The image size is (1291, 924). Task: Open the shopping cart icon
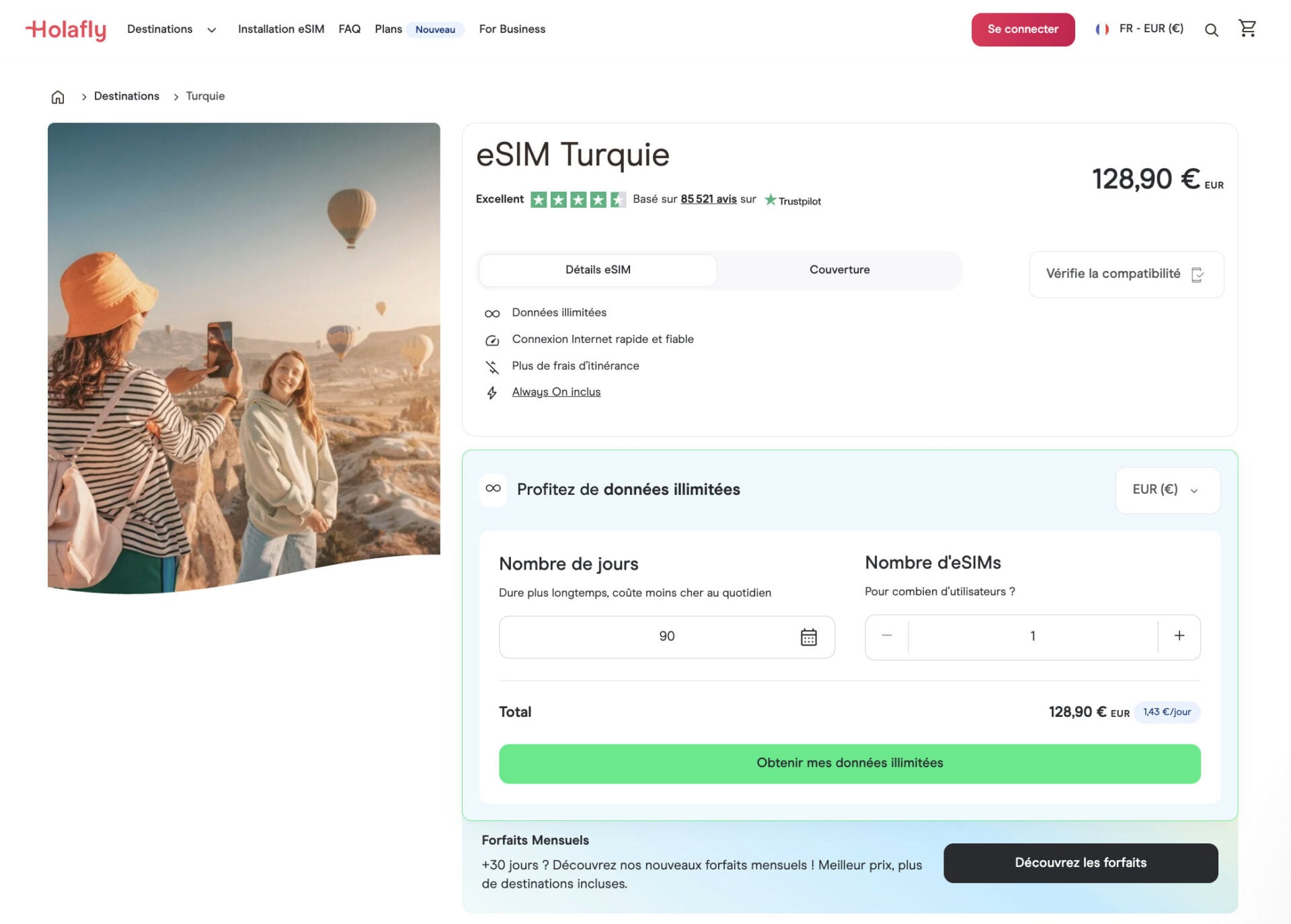point(1247,28)
